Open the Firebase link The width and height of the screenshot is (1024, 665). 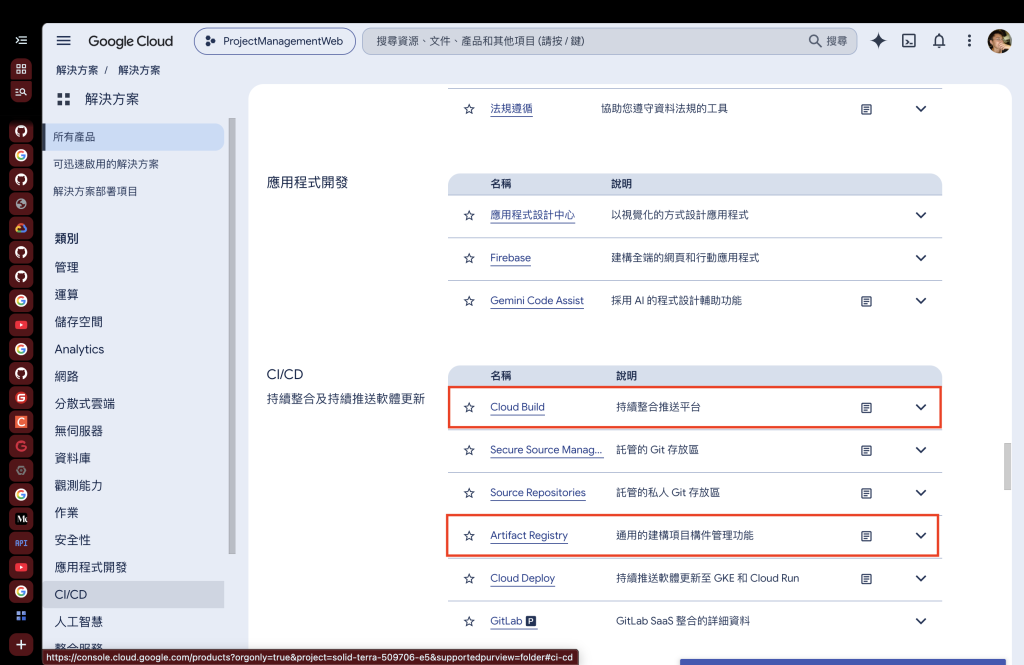[510, 258]
